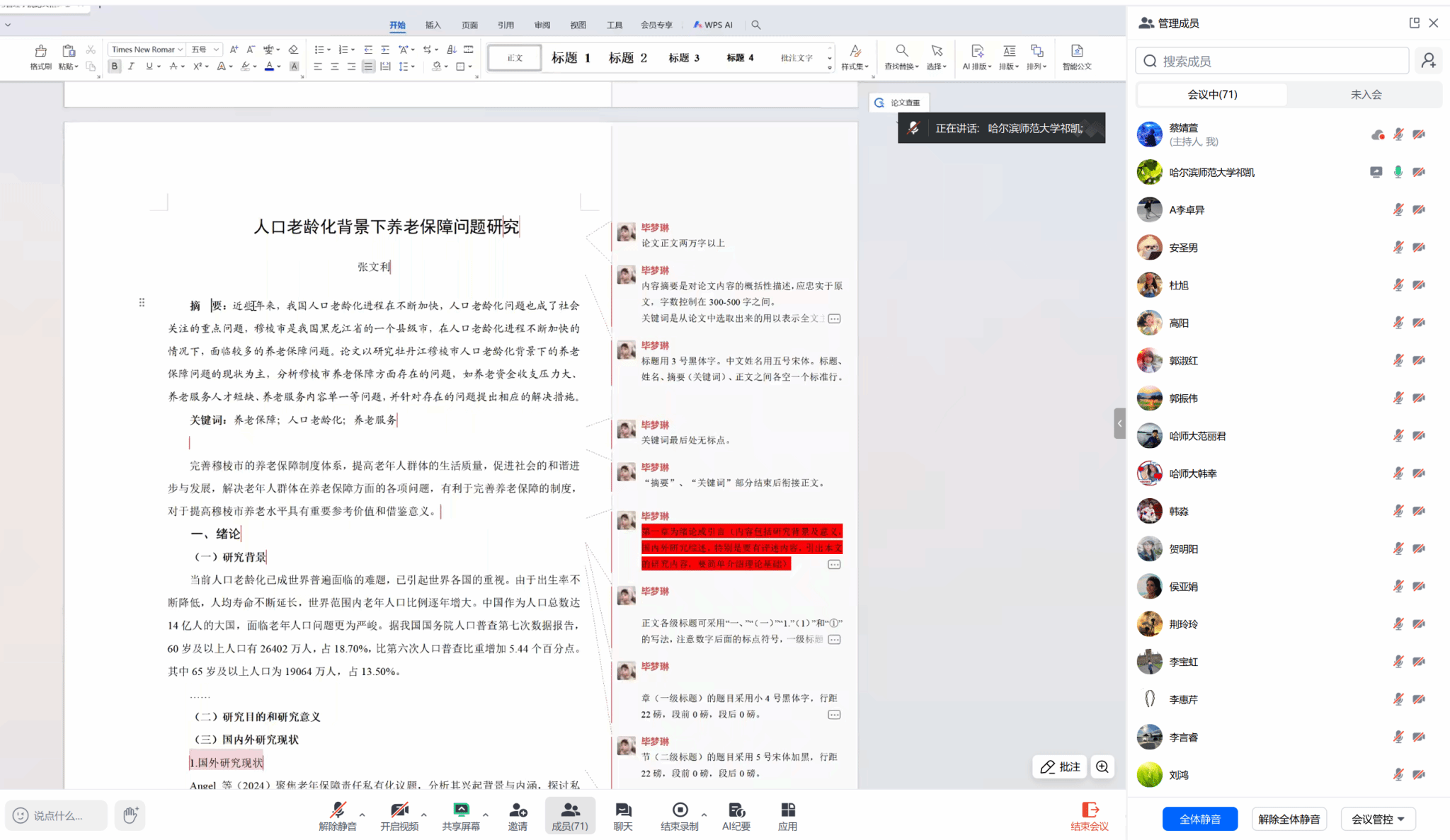Image resolution: width=1450 pixels, height=840 pixels.
Task: Unmute the microphone in the meeting toolbar
Action: click(338, 810)
